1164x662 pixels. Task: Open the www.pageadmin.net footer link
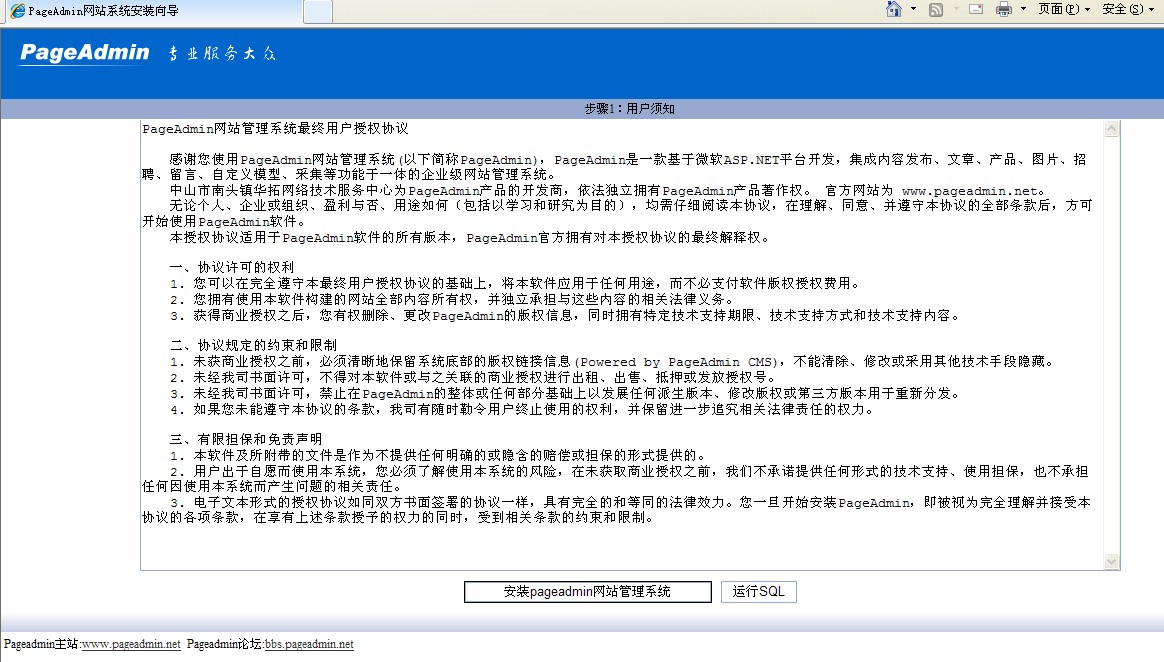[131, 645]
